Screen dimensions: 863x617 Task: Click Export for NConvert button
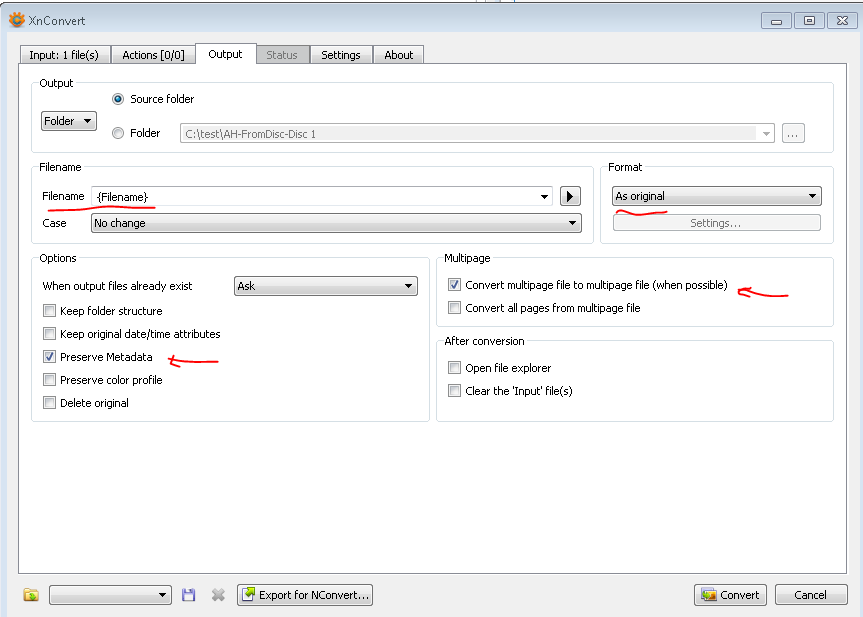click(305, 595)
